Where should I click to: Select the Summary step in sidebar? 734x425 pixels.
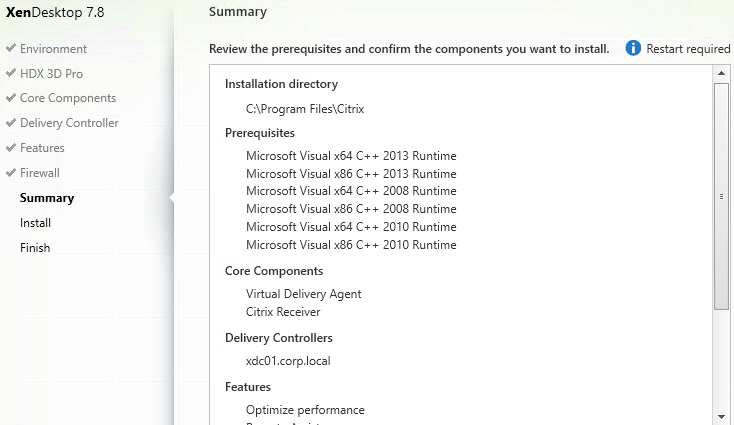click(x=47, y=198)
